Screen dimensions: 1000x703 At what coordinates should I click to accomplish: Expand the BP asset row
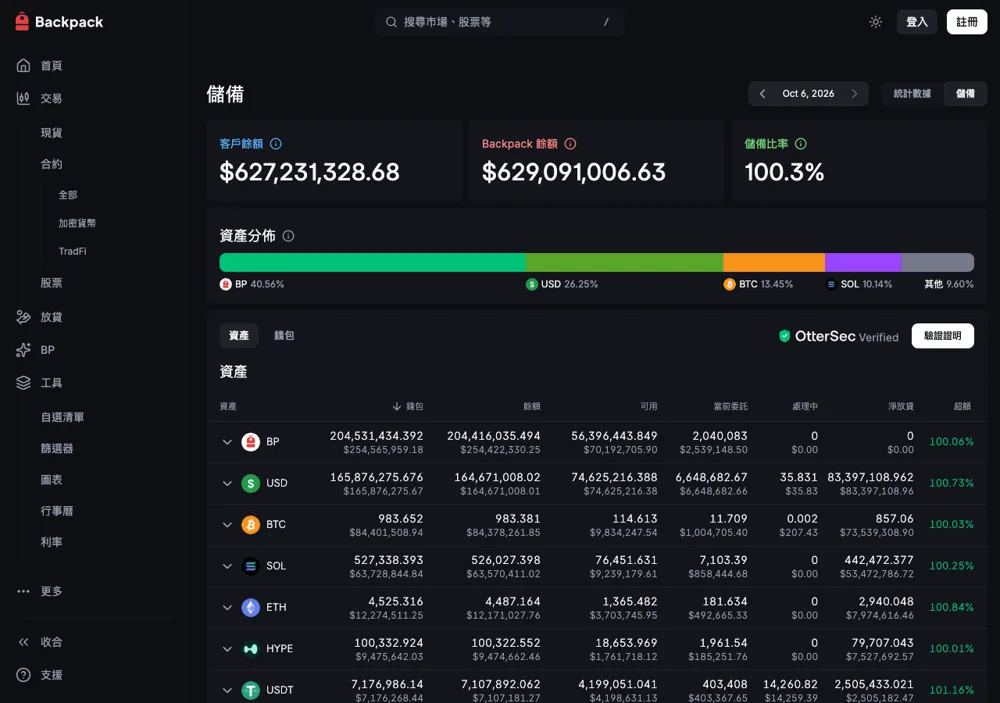point(227,441)
